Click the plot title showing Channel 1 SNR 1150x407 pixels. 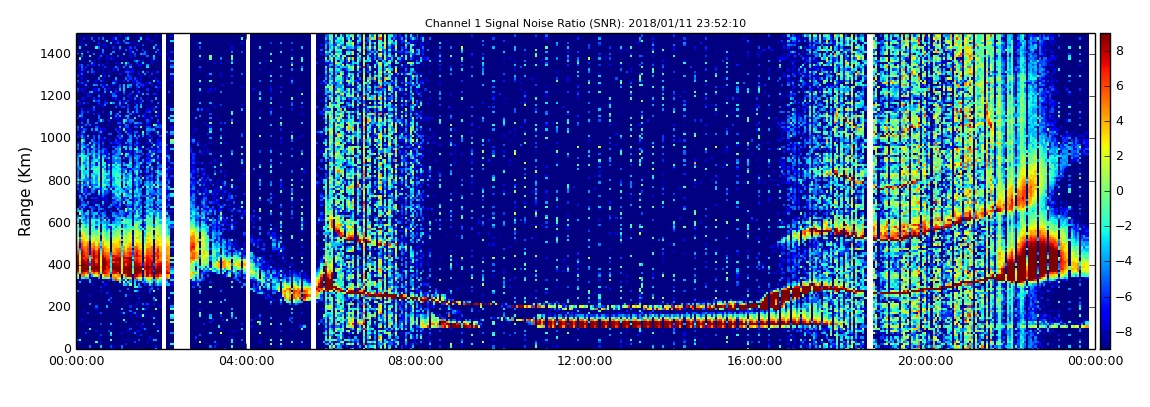(x=585, y=23)
